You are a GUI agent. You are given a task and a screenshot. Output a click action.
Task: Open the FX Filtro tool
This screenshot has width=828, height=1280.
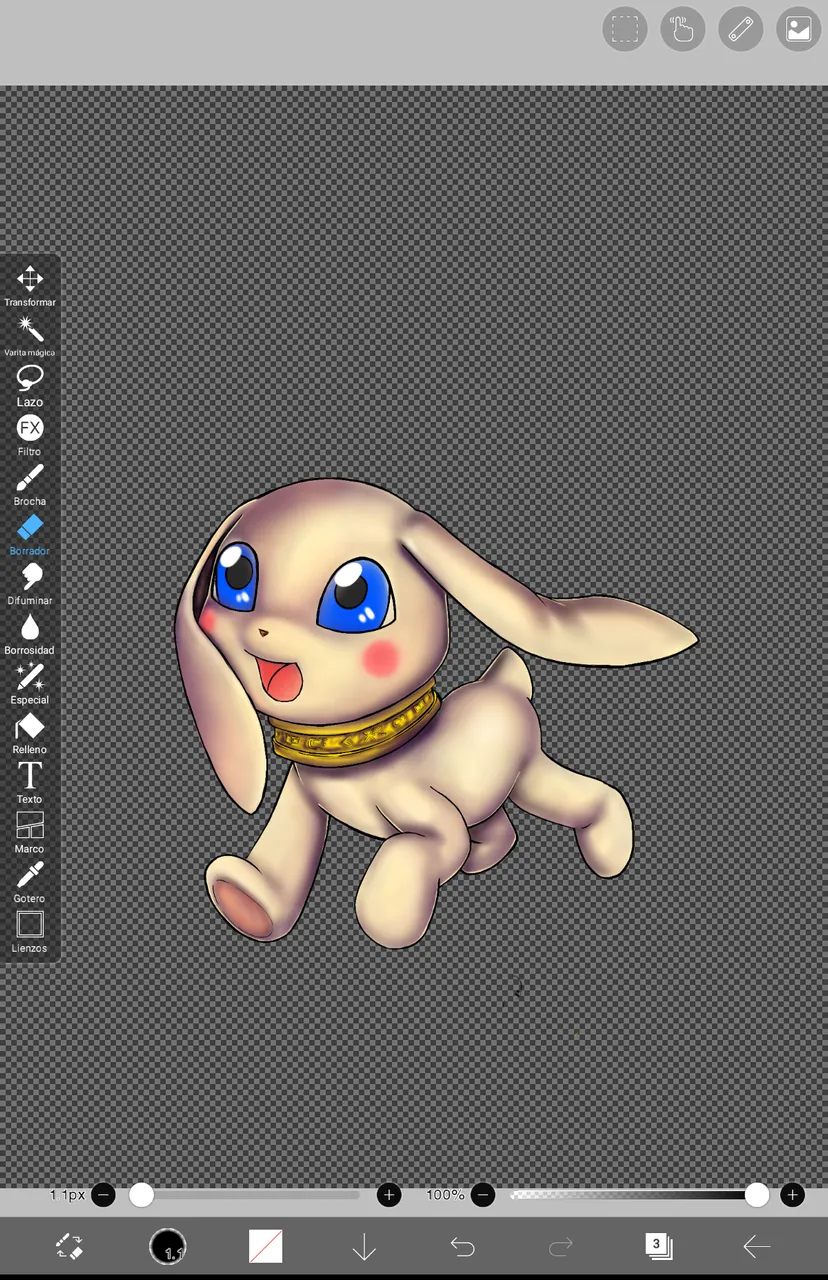tap(30, 435)
